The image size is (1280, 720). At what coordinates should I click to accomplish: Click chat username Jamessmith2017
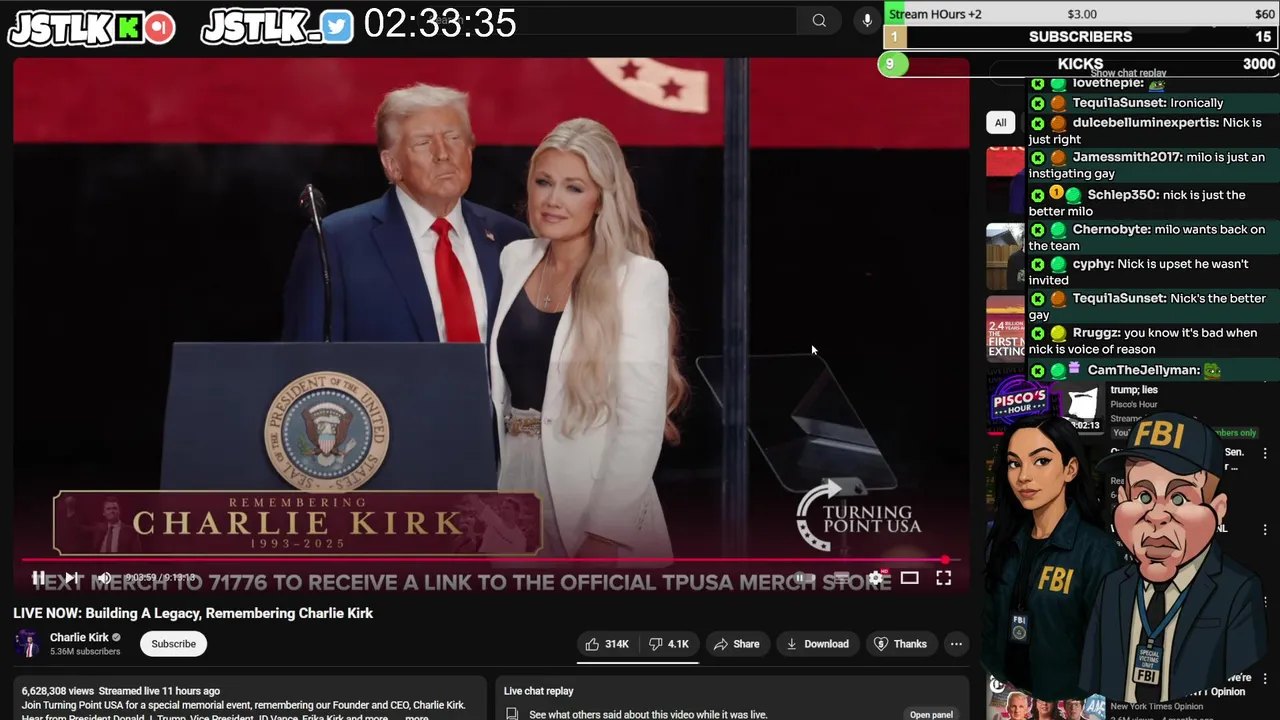click(1126, 157)
